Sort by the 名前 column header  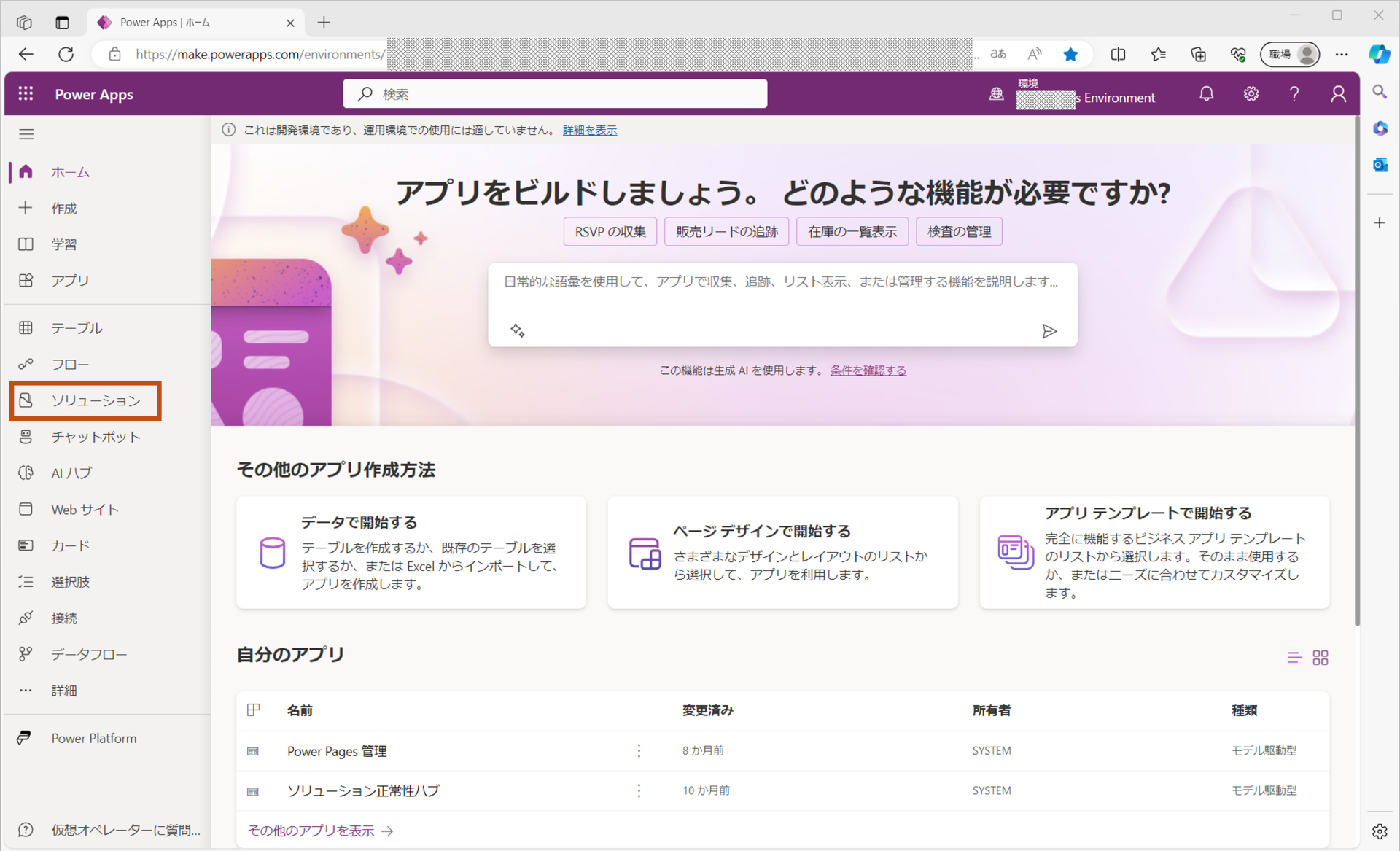(300, 710)
